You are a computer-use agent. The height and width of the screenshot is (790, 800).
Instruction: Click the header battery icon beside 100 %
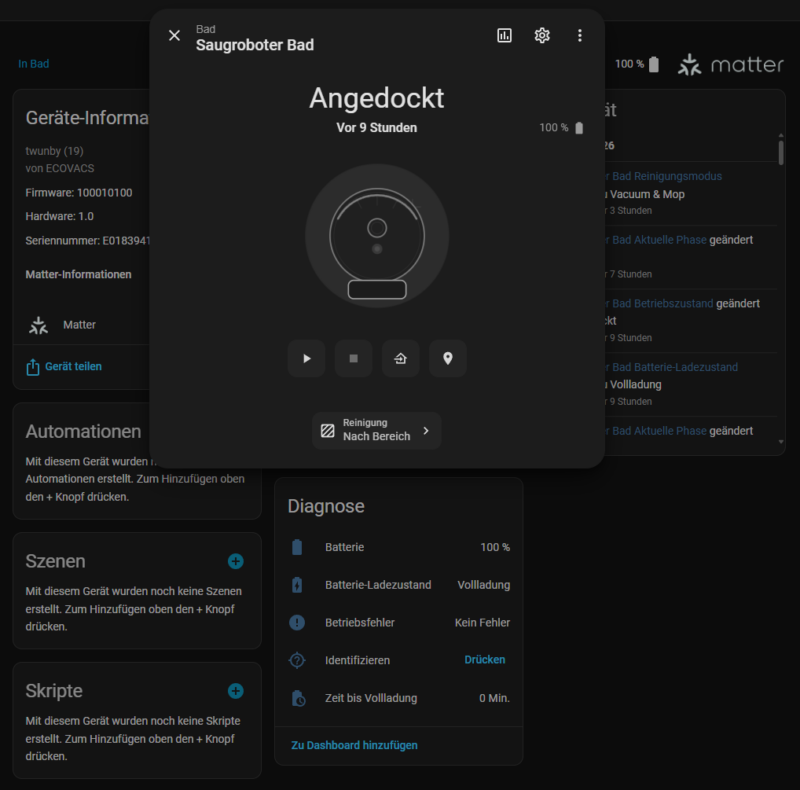pos(654,64)
